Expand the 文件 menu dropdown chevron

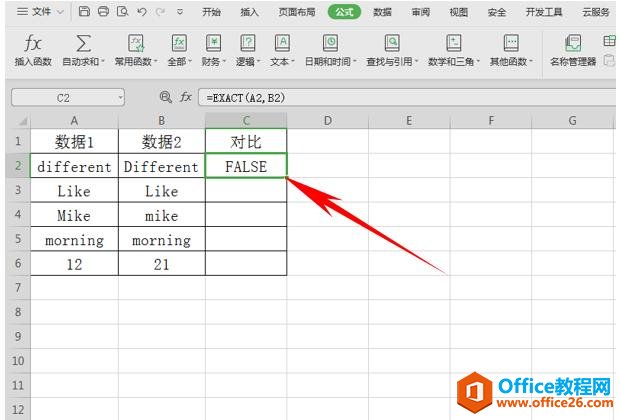point(60,12)
